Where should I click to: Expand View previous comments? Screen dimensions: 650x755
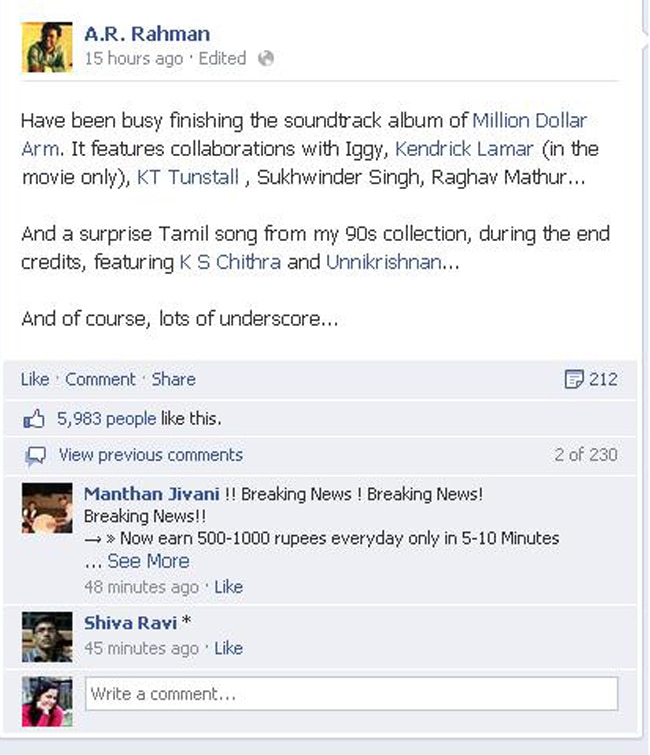tap(151, 455)
